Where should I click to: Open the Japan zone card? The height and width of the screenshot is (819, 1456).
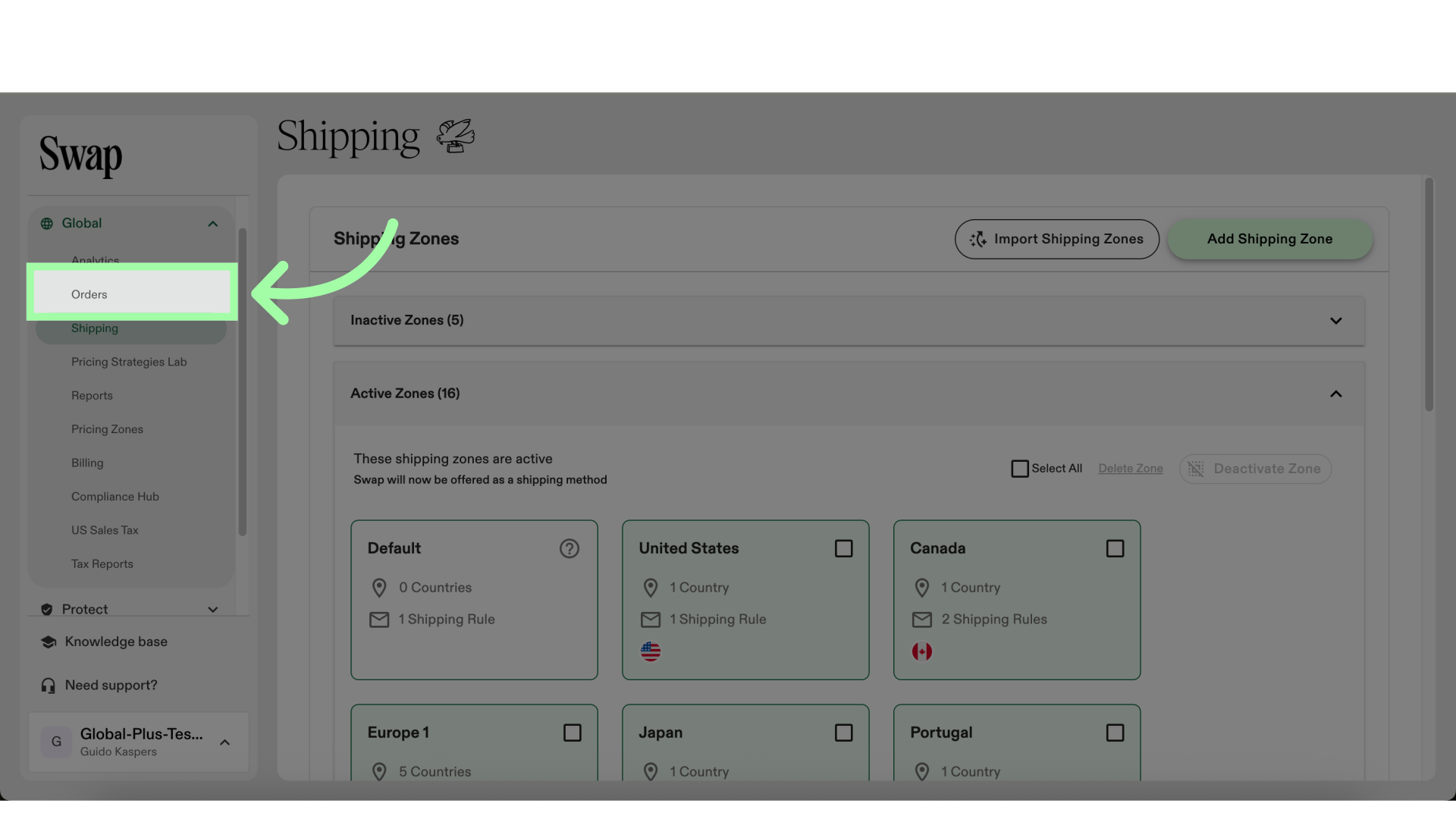tap(745, 743)
